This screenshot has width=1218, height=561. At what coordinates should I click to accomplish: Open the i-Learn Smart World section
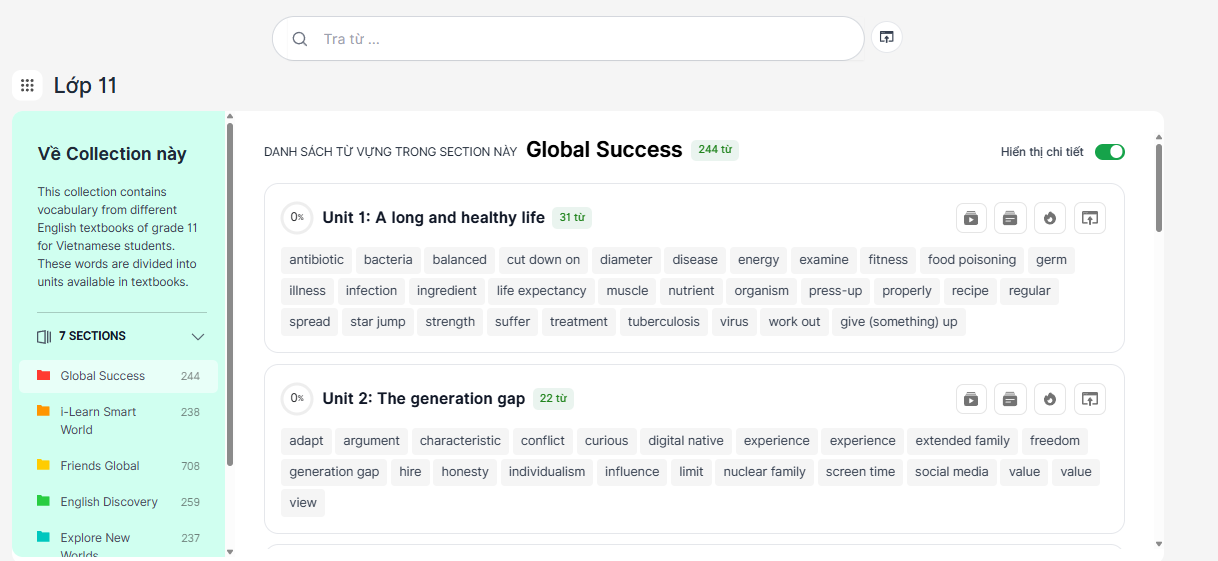pyautogui.click(x=98, y=420)
